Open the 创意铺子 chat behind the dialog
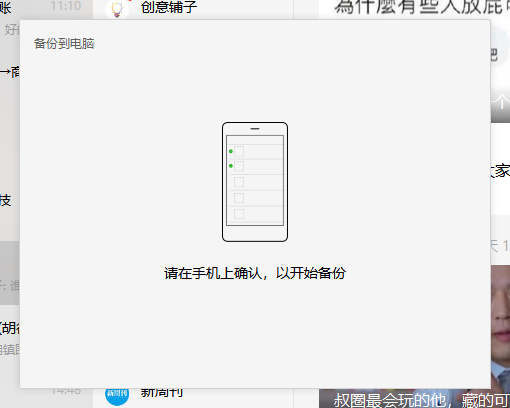This screenshot has height=408, width=510. pyautogui.click(x=169, y=7)
